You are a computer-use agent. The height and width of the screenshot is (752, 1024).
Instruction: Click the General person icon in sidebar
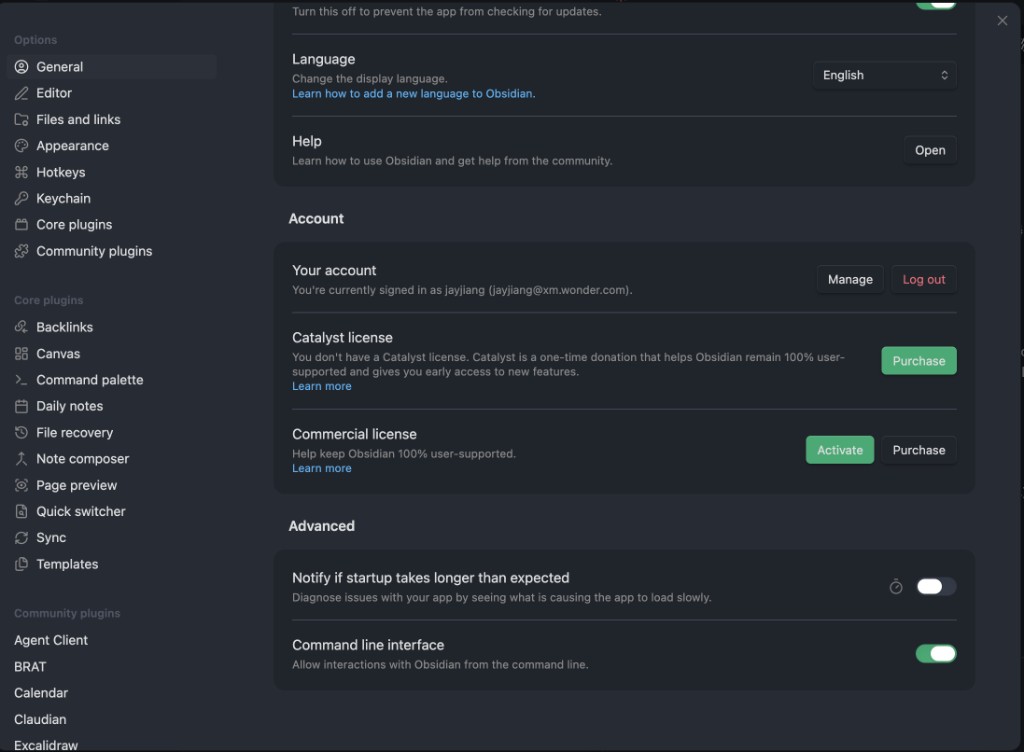[x=22, y=67]
